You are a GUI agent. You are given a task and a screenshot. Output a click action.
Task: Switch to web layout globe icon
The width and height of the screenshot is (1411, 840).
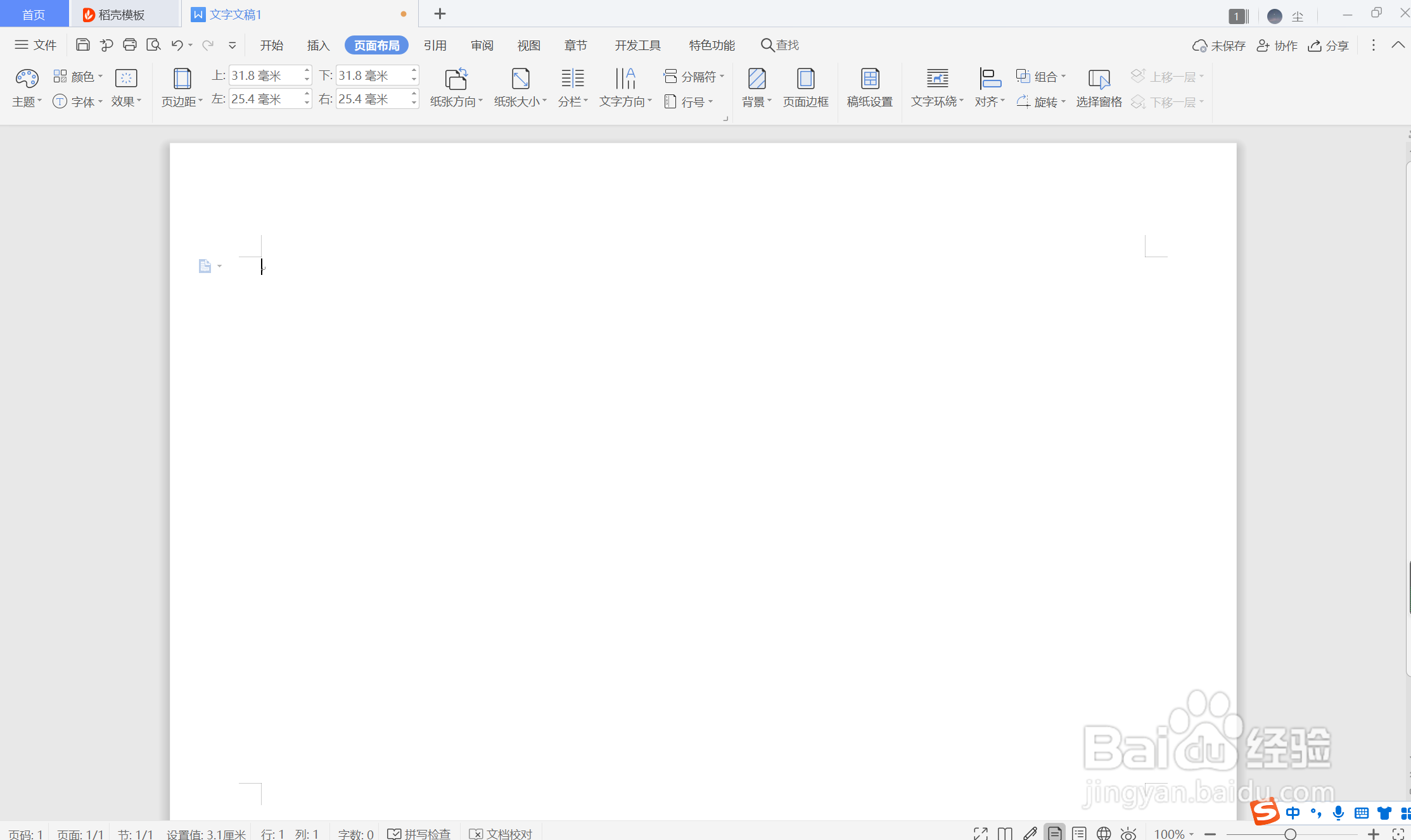tap(1104, 834)
